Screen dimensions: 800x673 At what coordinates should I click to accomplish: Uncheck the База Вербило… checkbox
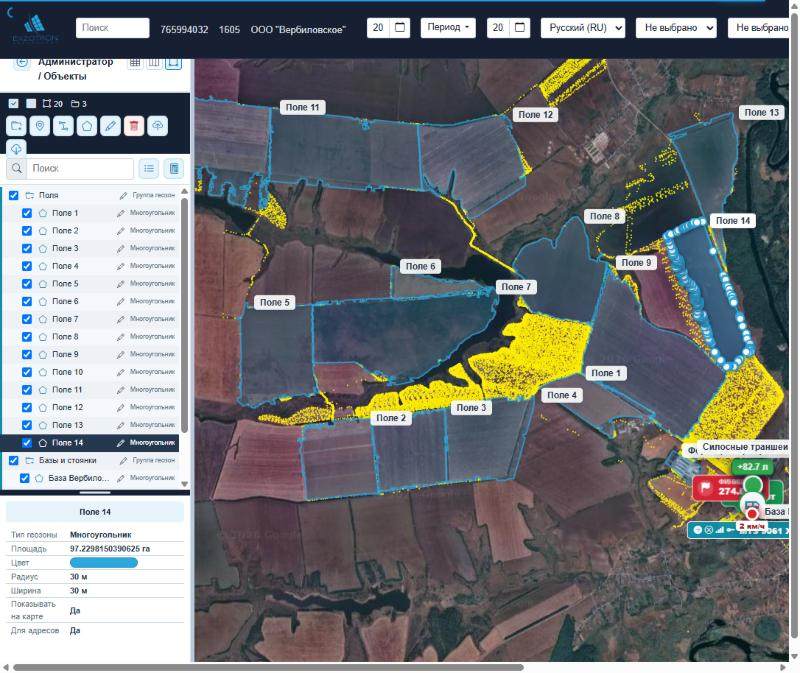click(x=24, y=479)
